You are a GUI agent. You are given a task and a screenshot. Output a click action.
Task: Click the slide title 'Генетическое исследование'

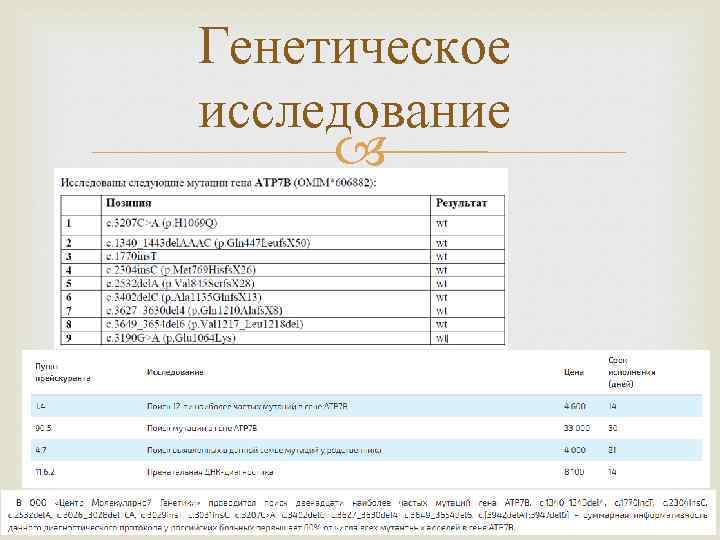tap(354, 79)
